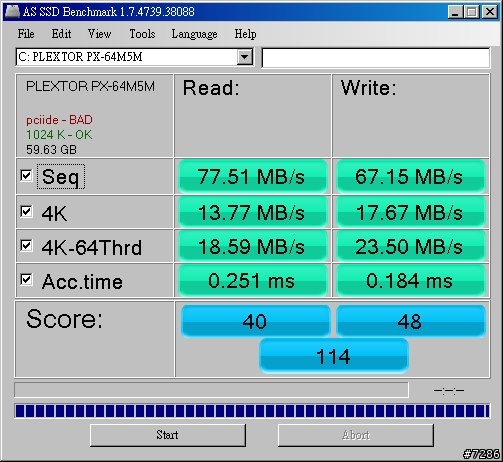This screenshot has height=462, width=503.
Task: Maximize the AS SSD Benchmark window
Action: 472,12
